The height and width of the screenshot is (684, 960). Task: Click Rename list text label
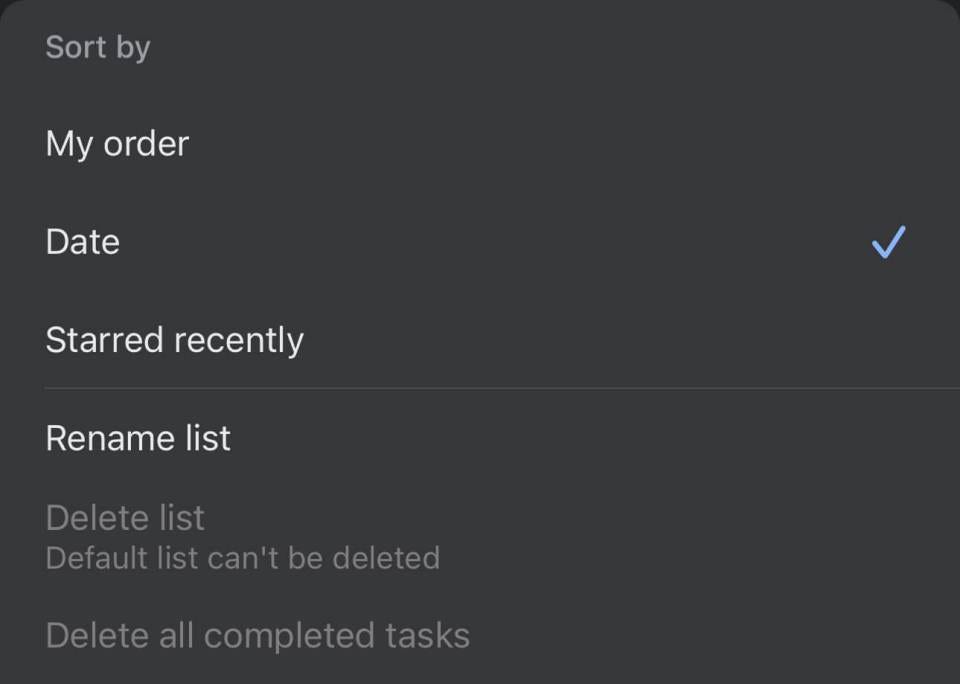click(x=137, y=437)
